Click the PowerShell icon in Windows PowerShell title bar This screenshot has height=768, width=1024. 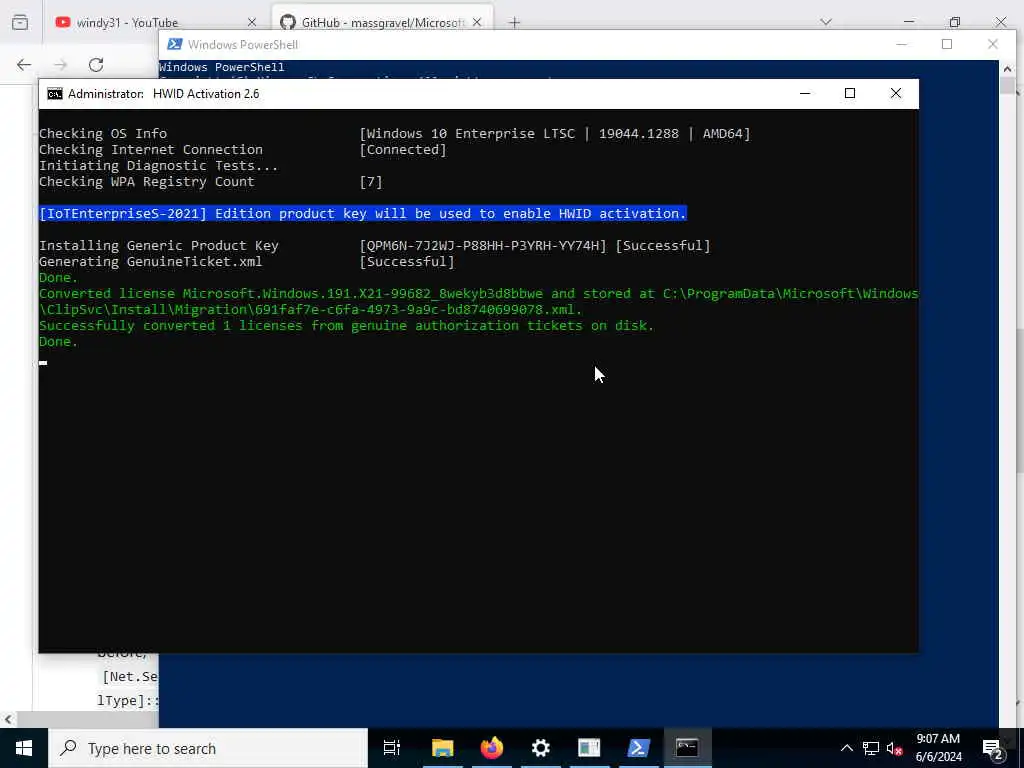tap(174, 44)
